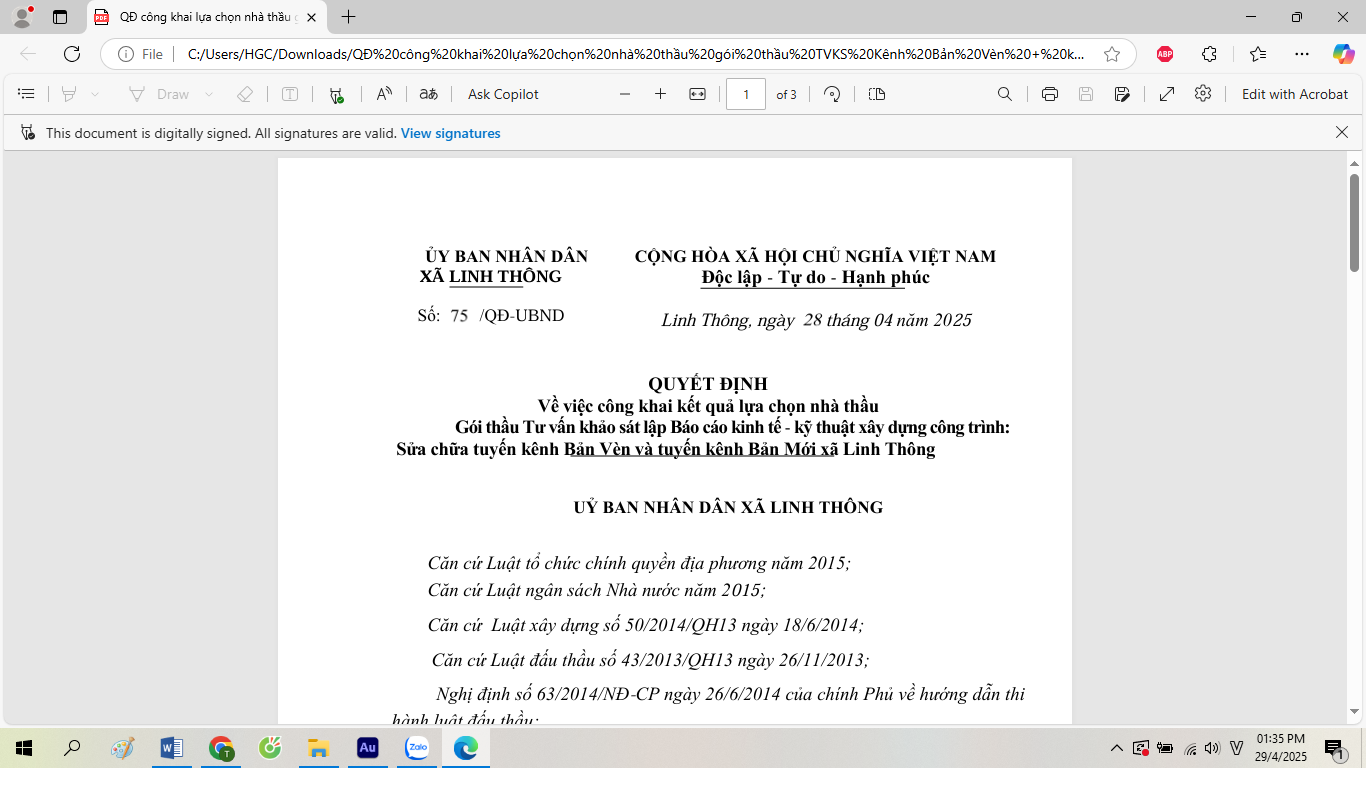Click the page number input field

[746, 94]
